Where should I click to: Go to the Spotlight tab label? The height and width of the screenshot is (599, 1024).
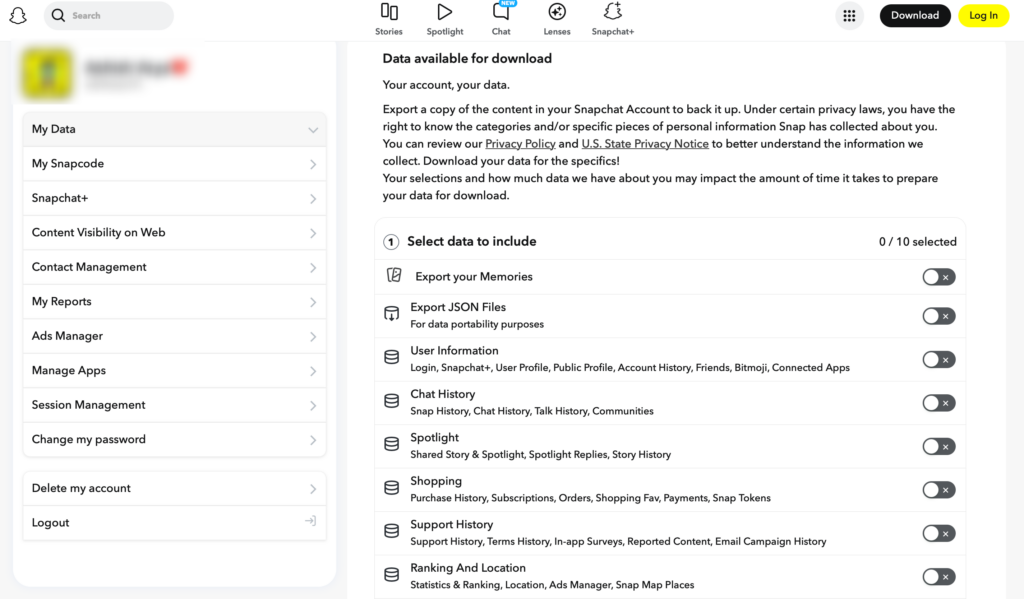click(445, 31)
